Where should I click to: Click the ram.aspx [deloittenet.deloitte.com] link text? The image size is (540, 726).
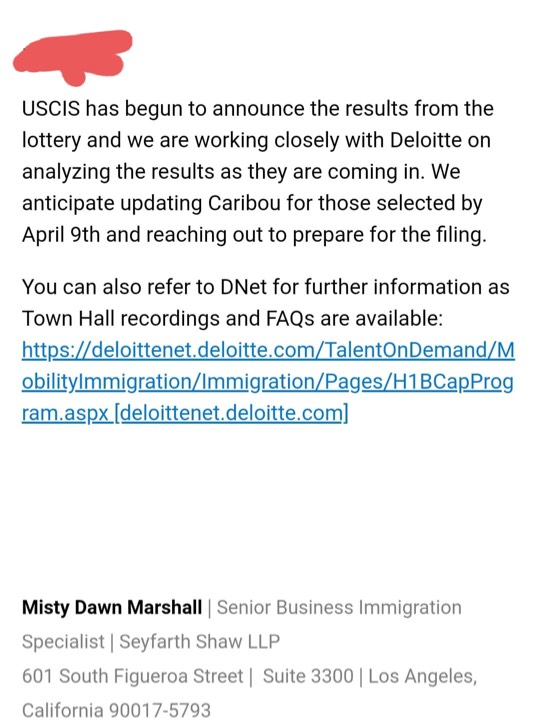pyautogui.click(x=185, y=413)
